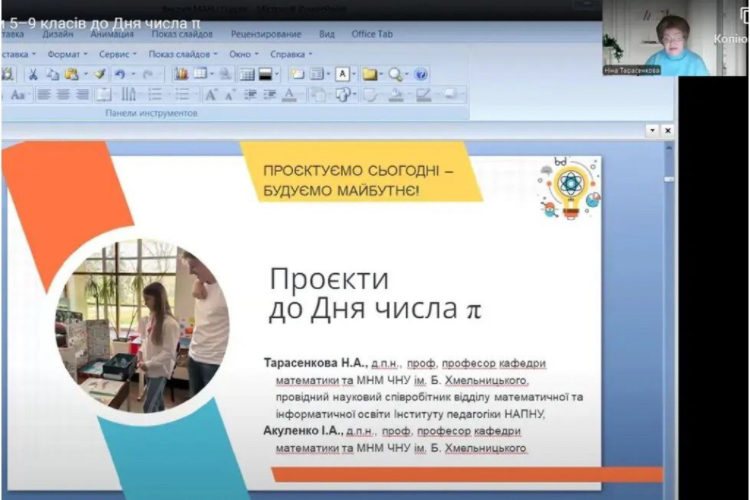Click the Копіювати link button
The height and width of the screenshot is (500, 750).
[729, 39]
